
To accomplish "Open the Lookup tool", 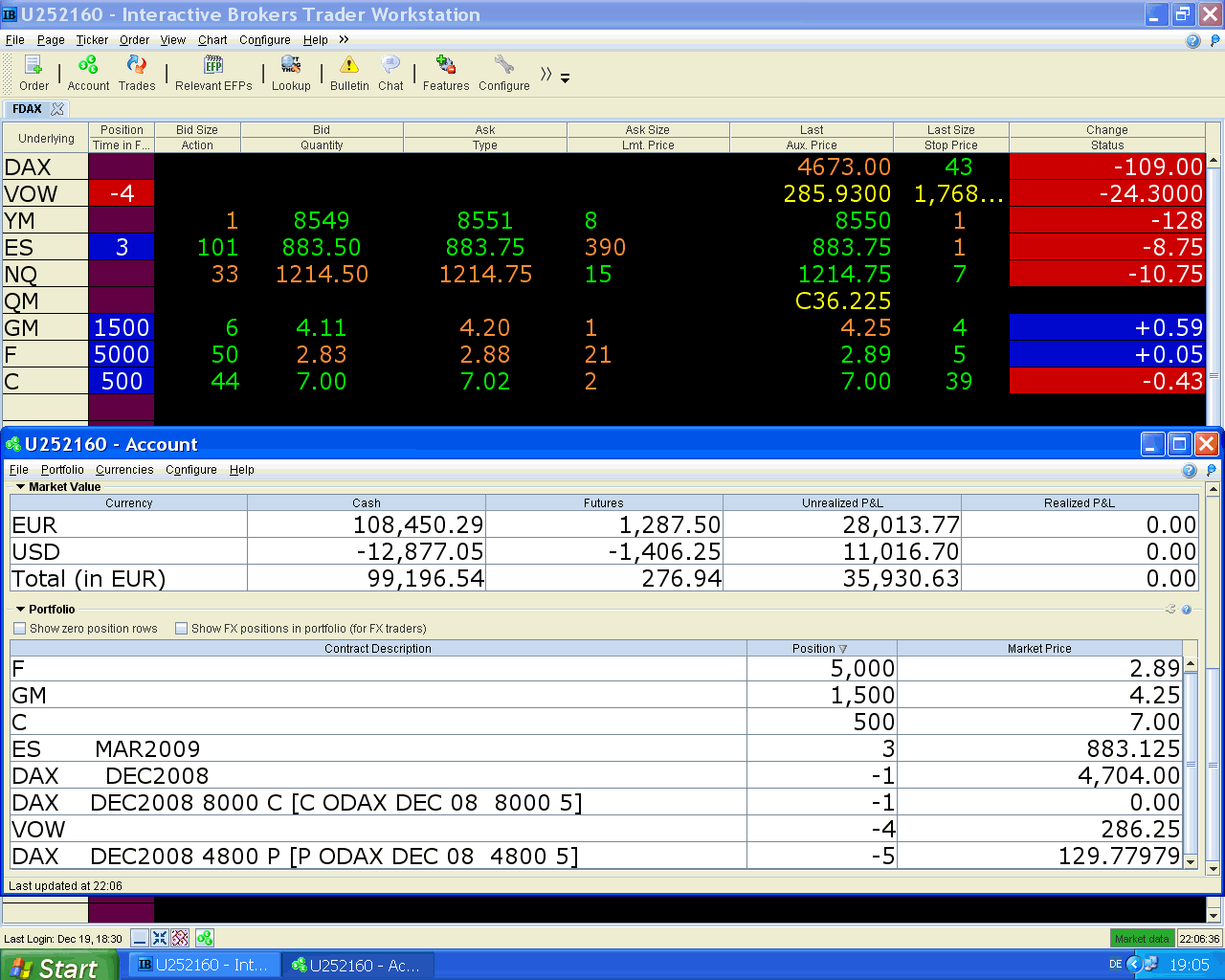I will click(x=291, y=73).
